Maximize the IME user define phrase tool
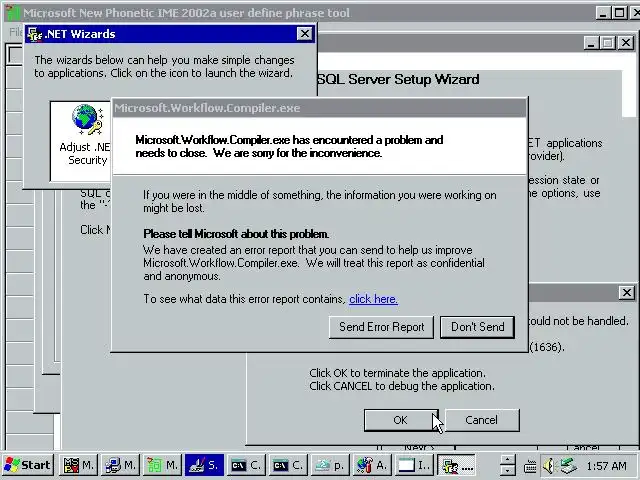640x480 pixels. point(620,13)
